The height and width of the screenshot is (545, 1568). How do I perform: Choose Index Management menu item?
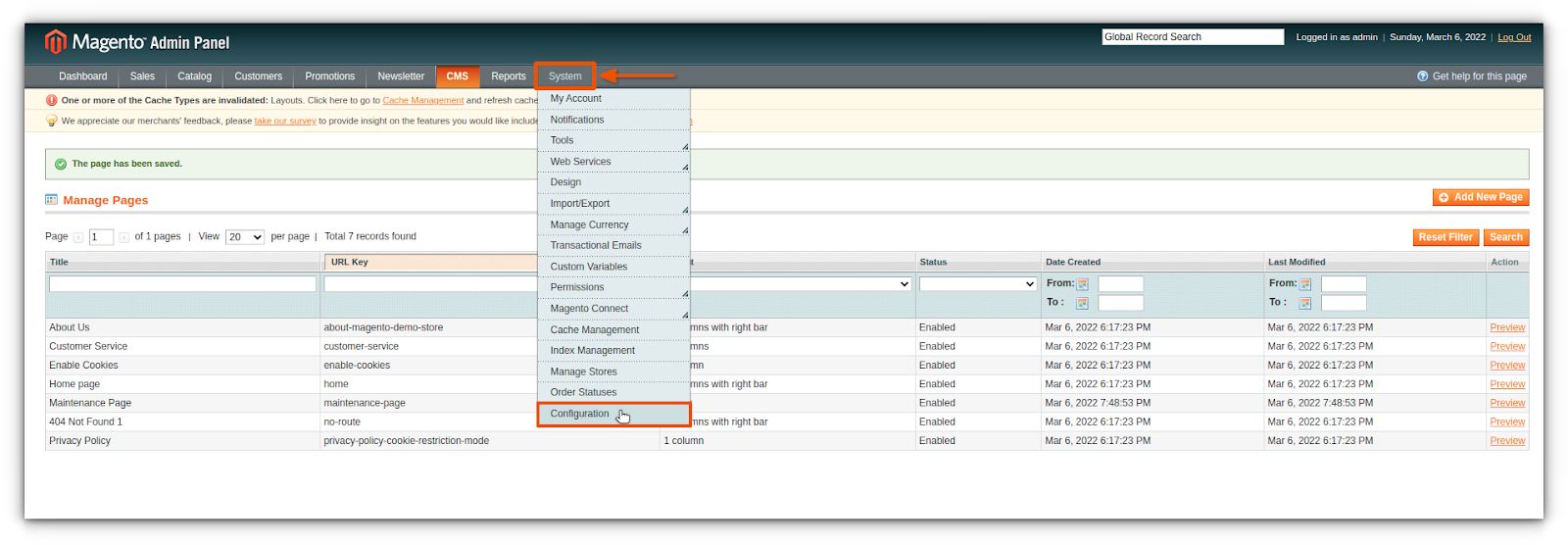pos(613,350)
